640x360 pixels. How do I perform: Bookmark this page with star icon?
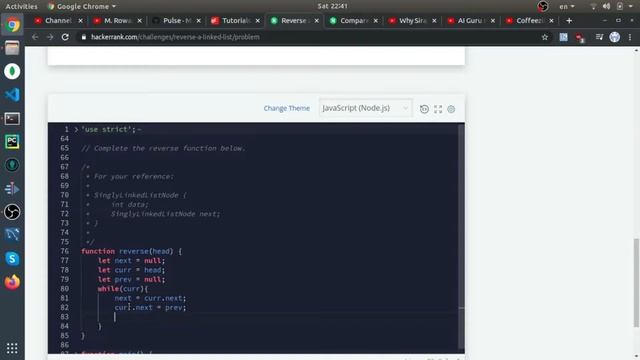coord(544,37)
